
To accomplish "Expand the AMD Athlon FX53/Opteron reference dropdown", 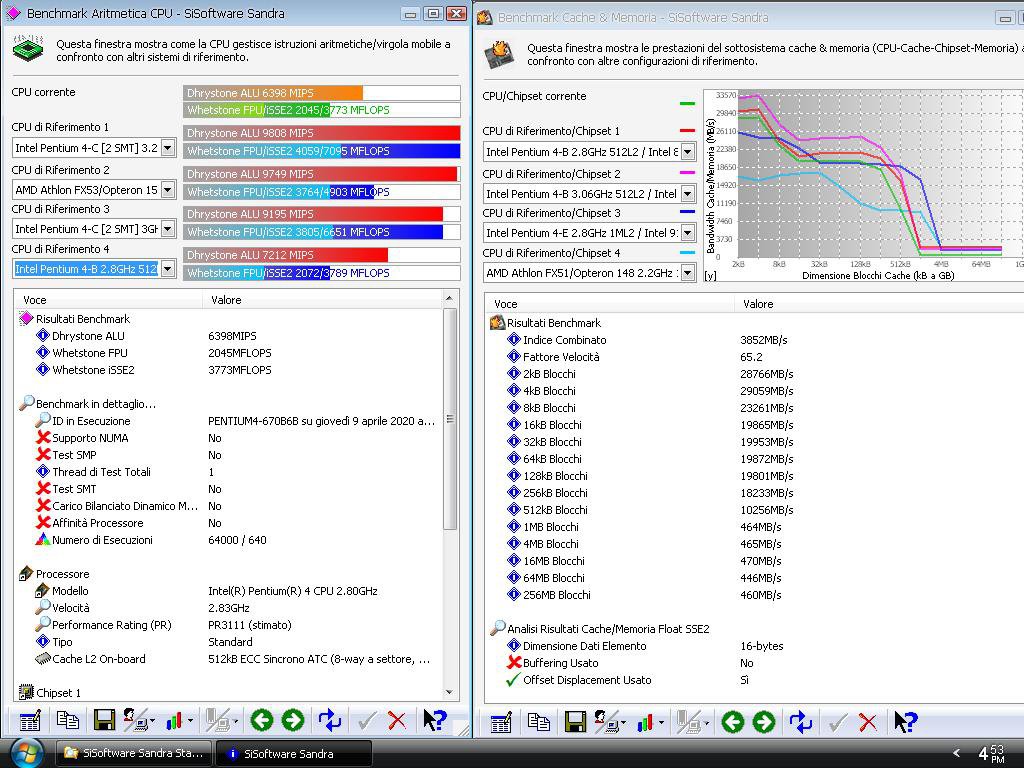I will [x=167, y=190].
